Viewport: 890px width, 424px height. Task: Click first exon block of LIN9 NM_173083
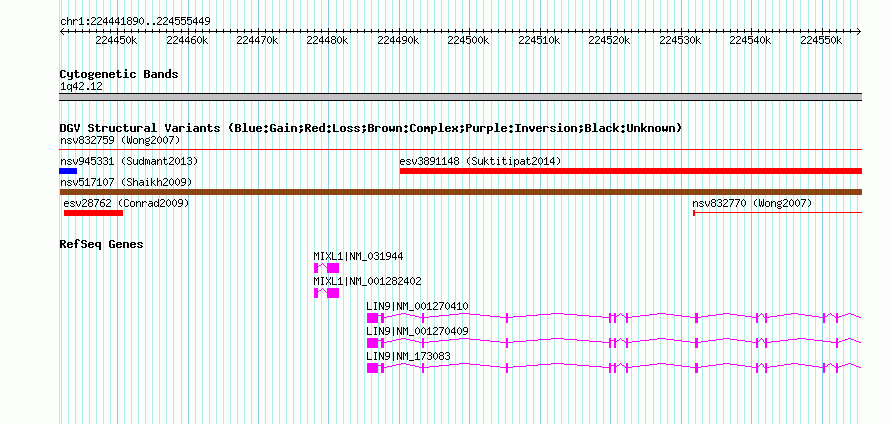point(372,368)
